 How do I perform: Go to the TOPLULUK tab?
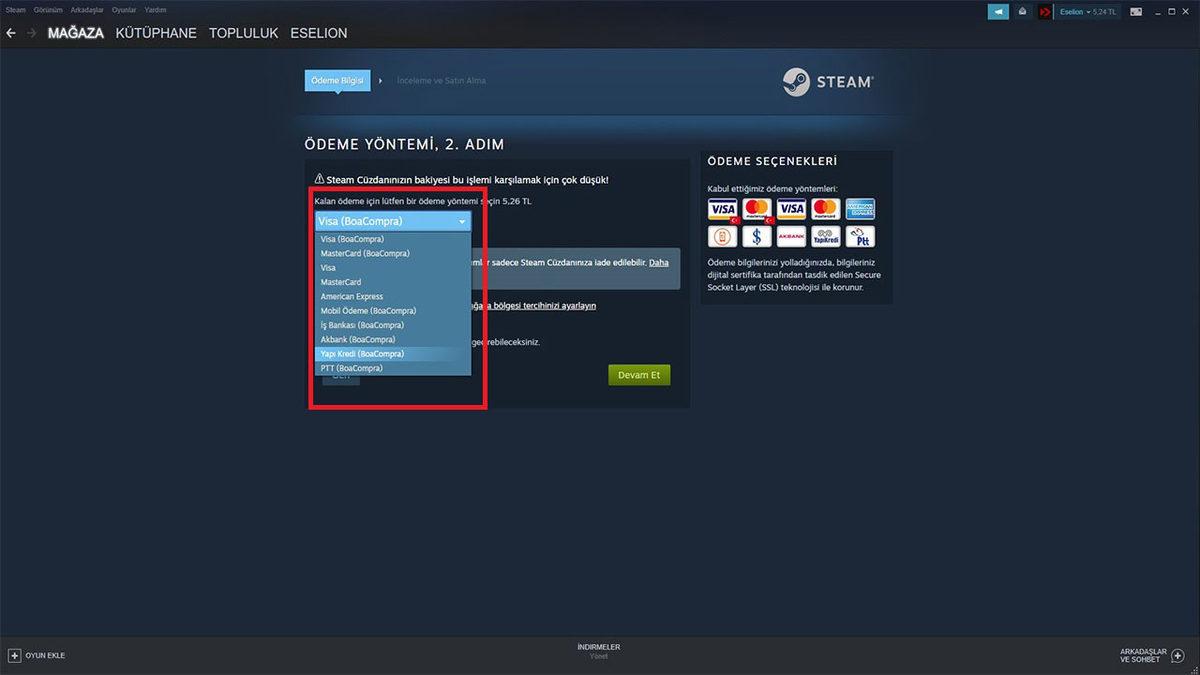click(243, 33)
